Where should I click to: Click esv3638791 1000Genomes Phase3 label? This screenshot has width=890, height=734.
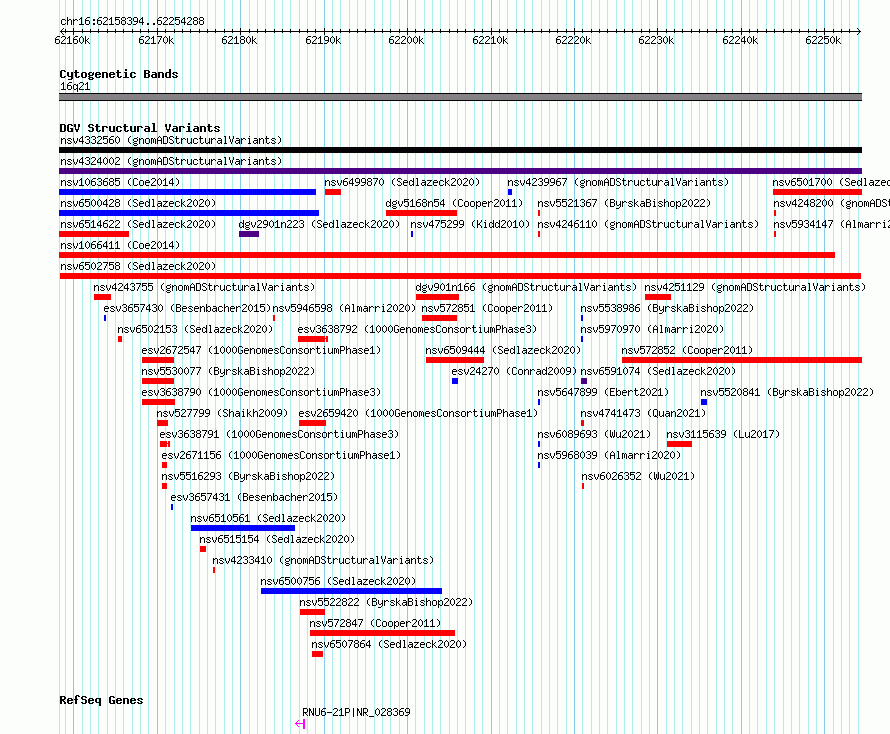click(x=279, y=434)
